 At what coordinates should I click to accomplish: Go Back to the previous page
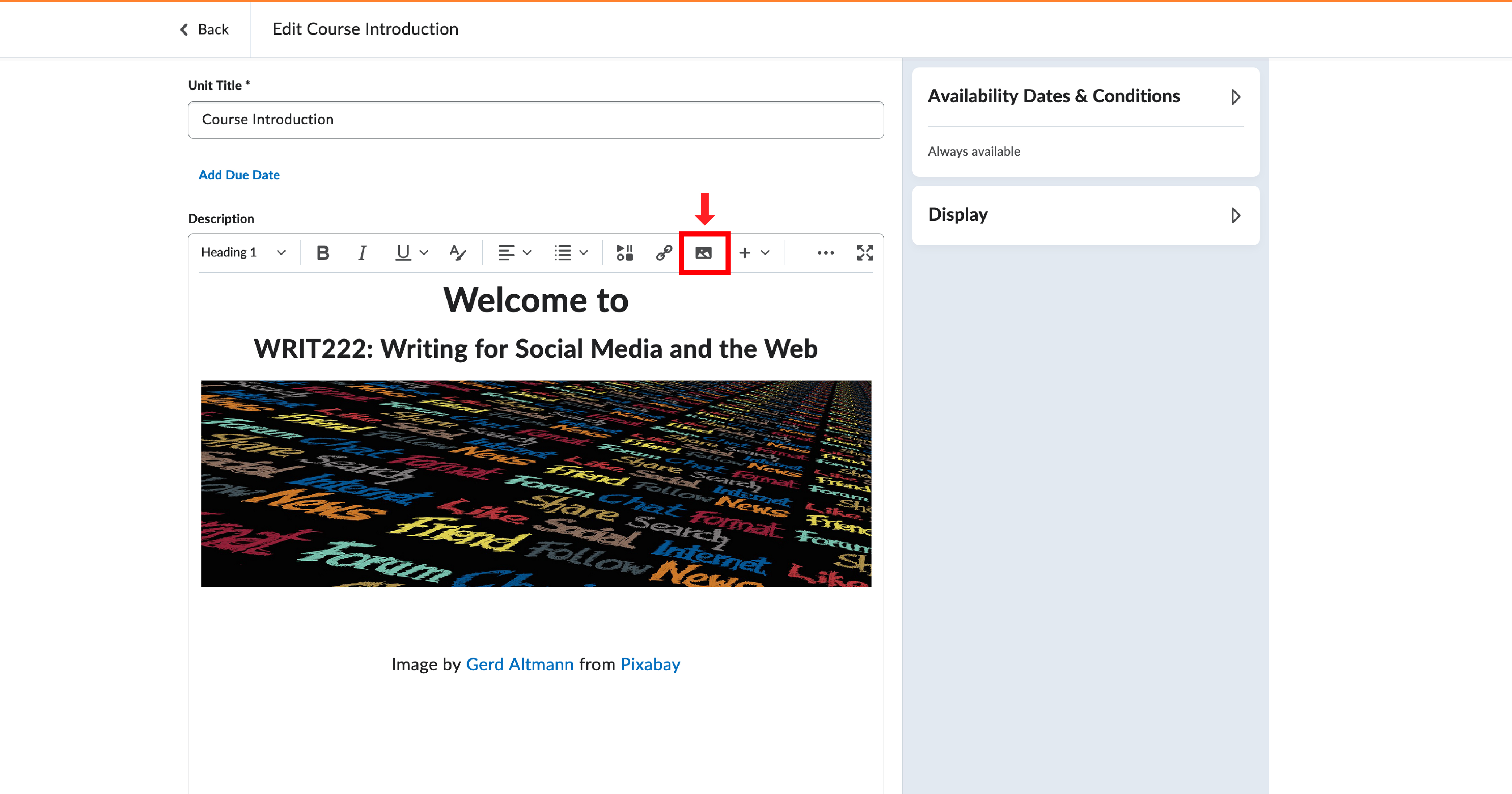tap(204, 29)
